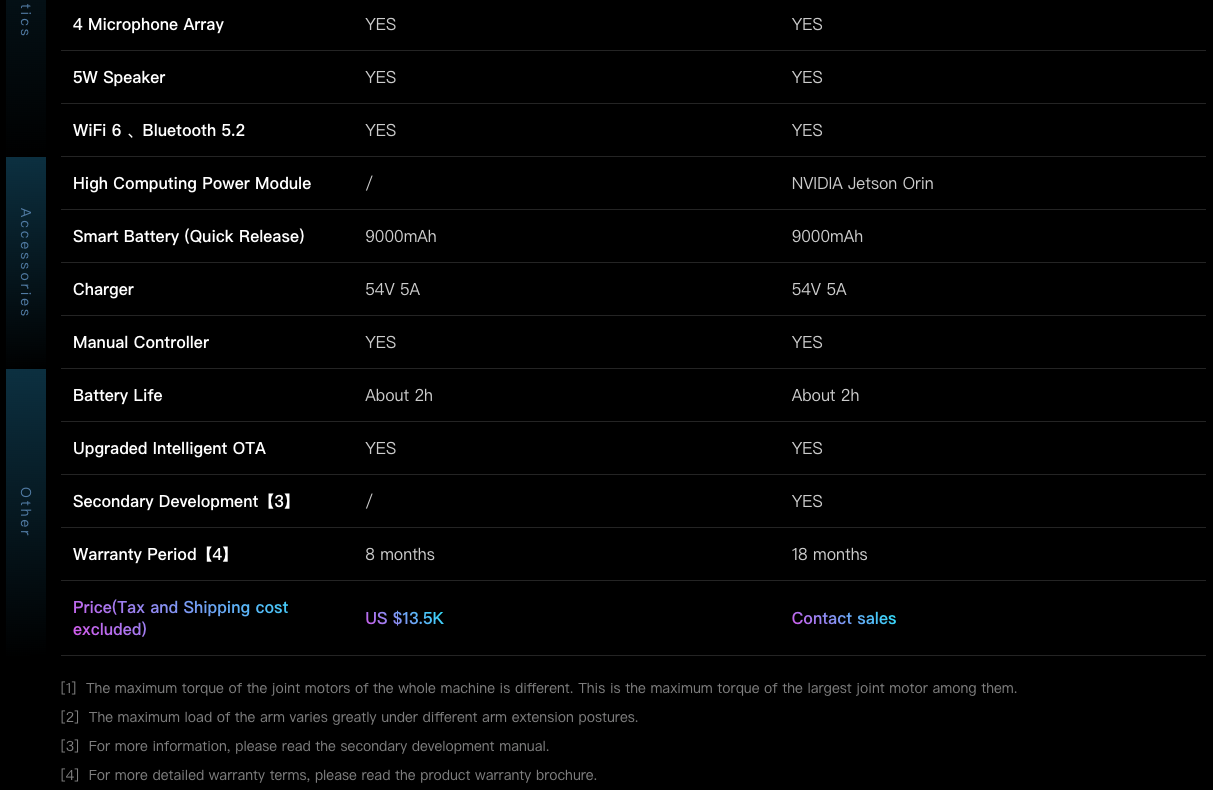The height and width of the screenshot is (790, 1213).
Task: Click the Smart Battery (Quick Release) label
Action: pyautogui.click(x=188, y=236)
